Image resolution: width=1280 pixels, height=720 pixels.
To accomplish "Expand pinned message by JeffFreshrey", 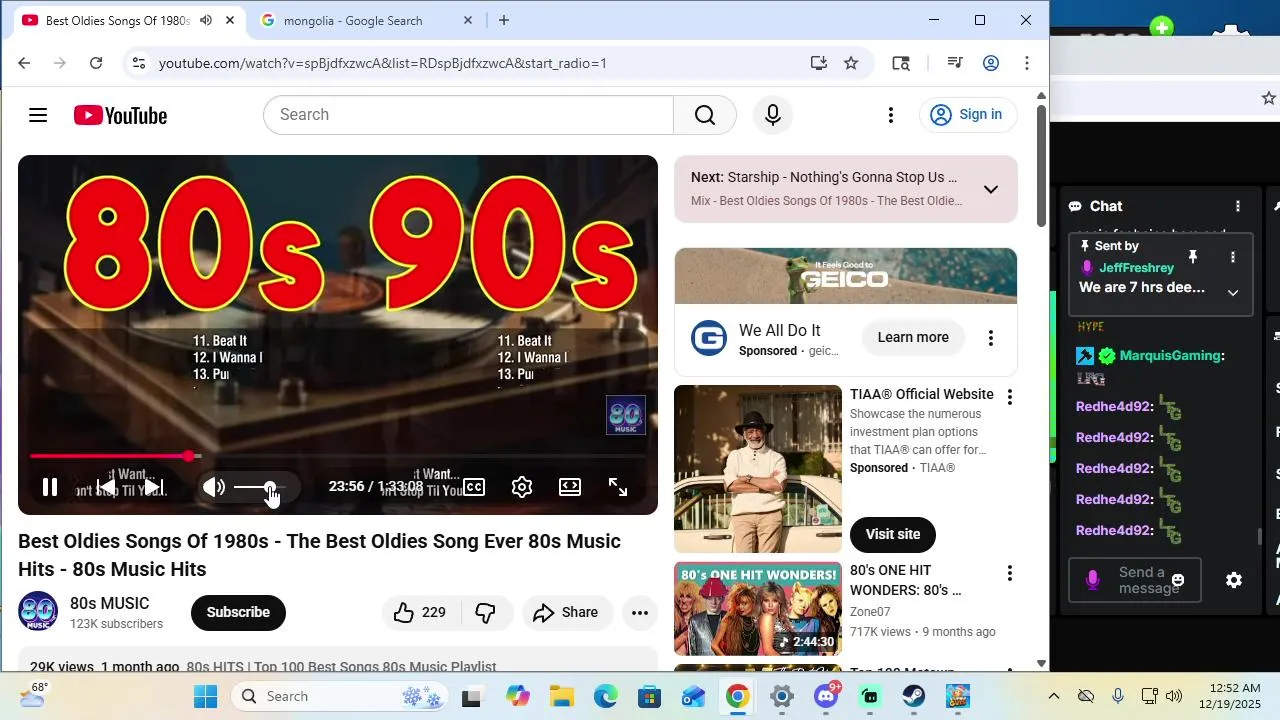I will coord(1233,293).
